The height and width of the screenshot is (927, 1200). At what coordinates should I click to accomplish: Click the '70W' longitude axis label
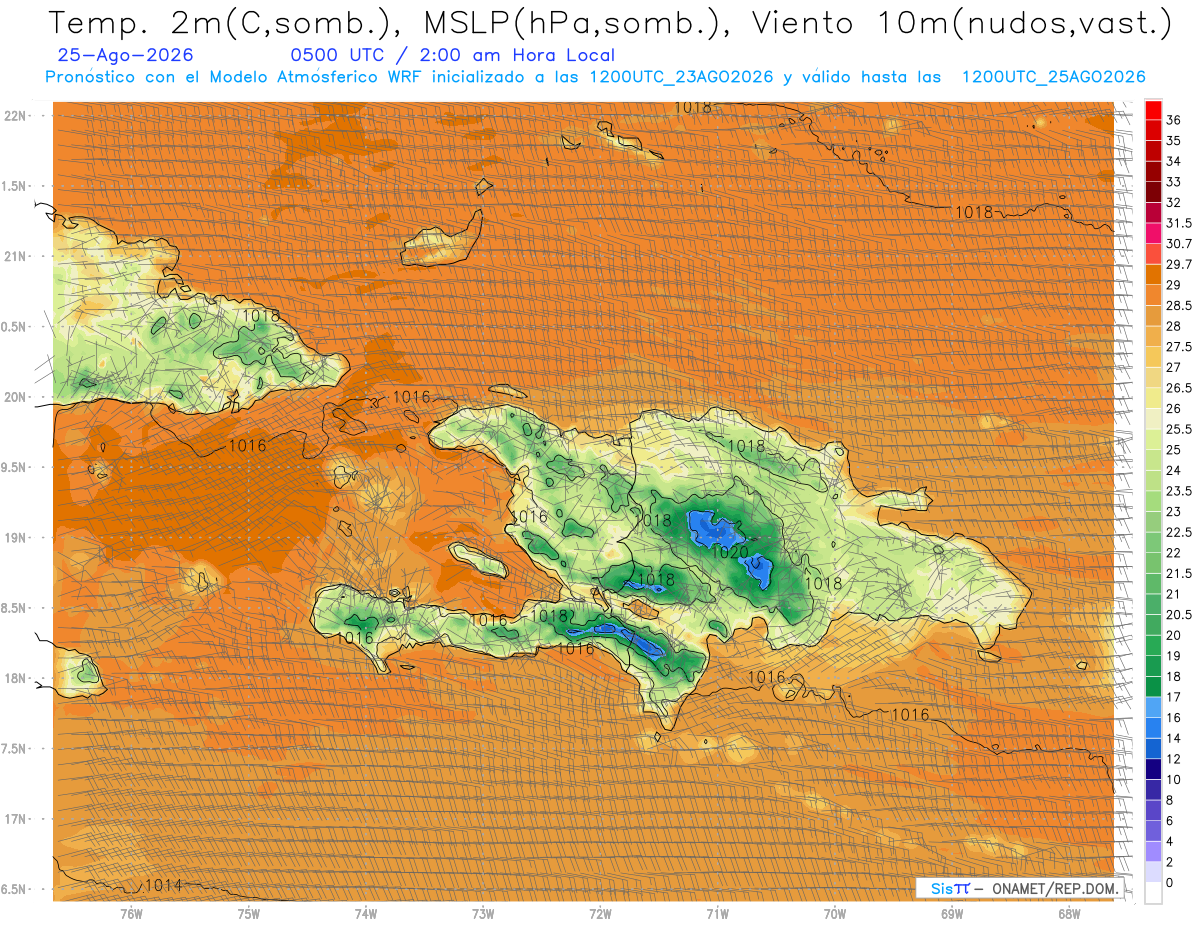point(834,913)
